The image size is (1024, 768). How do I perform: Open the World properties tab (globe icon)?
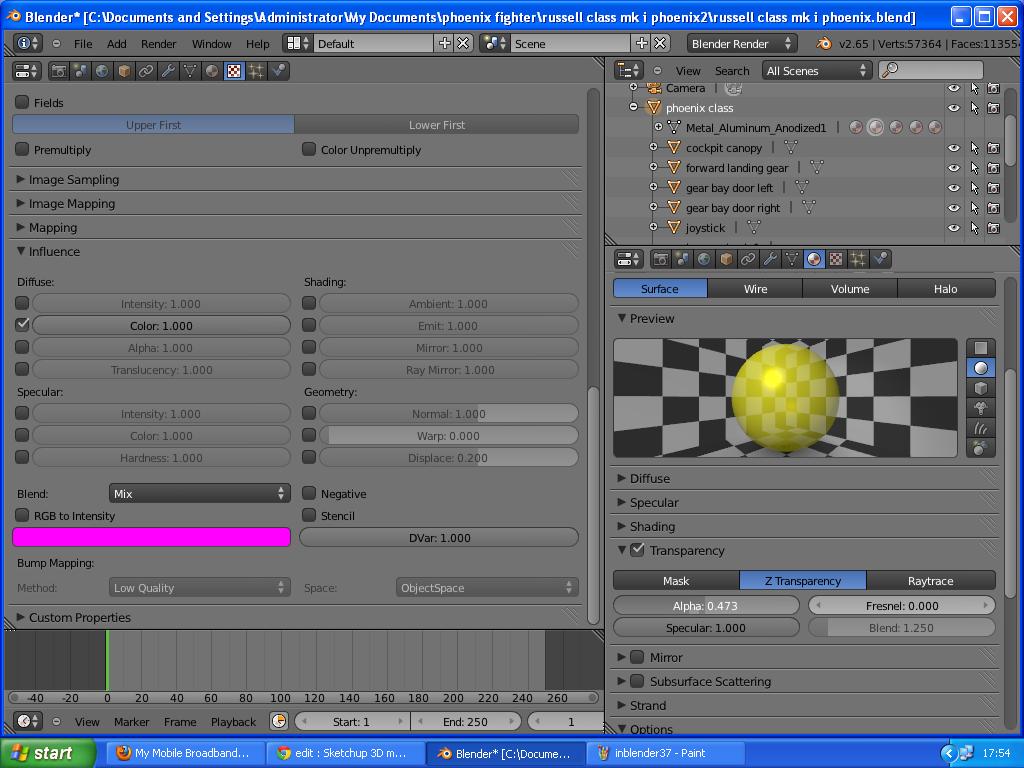tap(702, 259)
